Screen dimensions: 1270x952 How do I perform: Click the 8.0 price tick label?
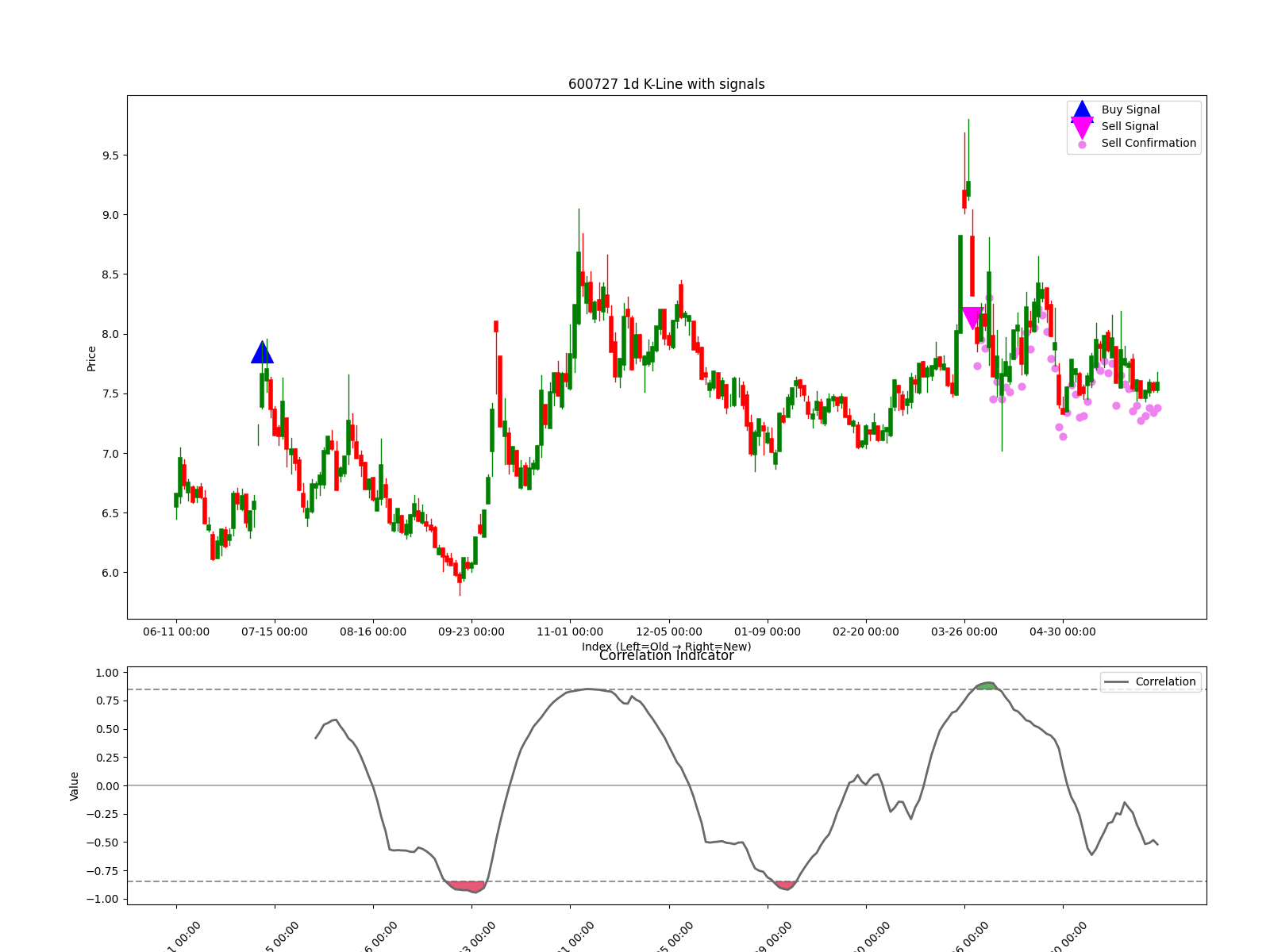pyautogui.click(x=110, y=334)
